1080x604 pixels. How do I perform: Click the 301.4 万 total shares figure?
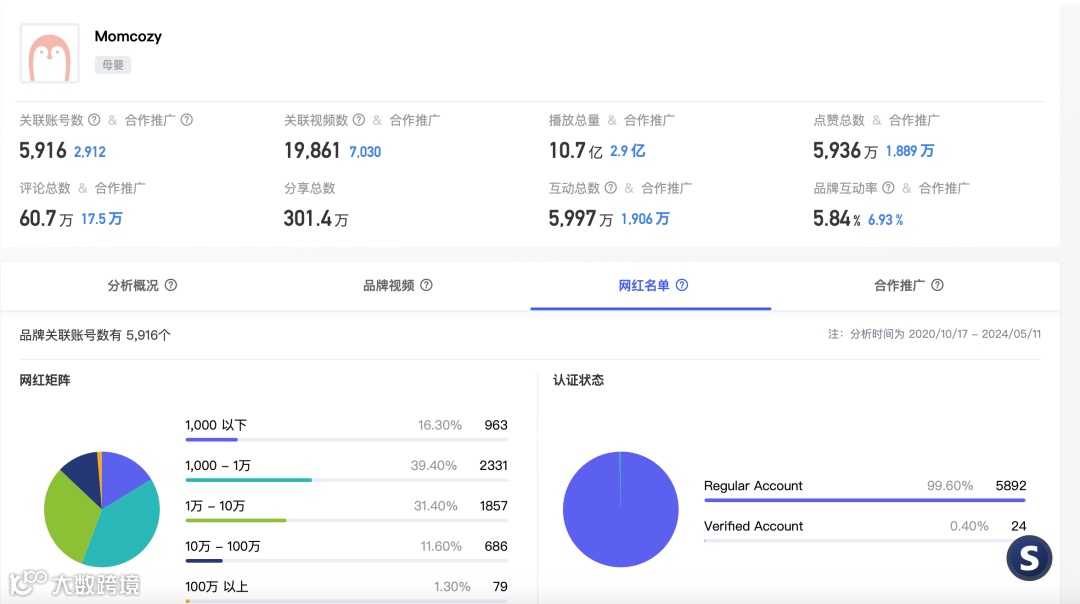pyautogui.click(x=315, y=218)
